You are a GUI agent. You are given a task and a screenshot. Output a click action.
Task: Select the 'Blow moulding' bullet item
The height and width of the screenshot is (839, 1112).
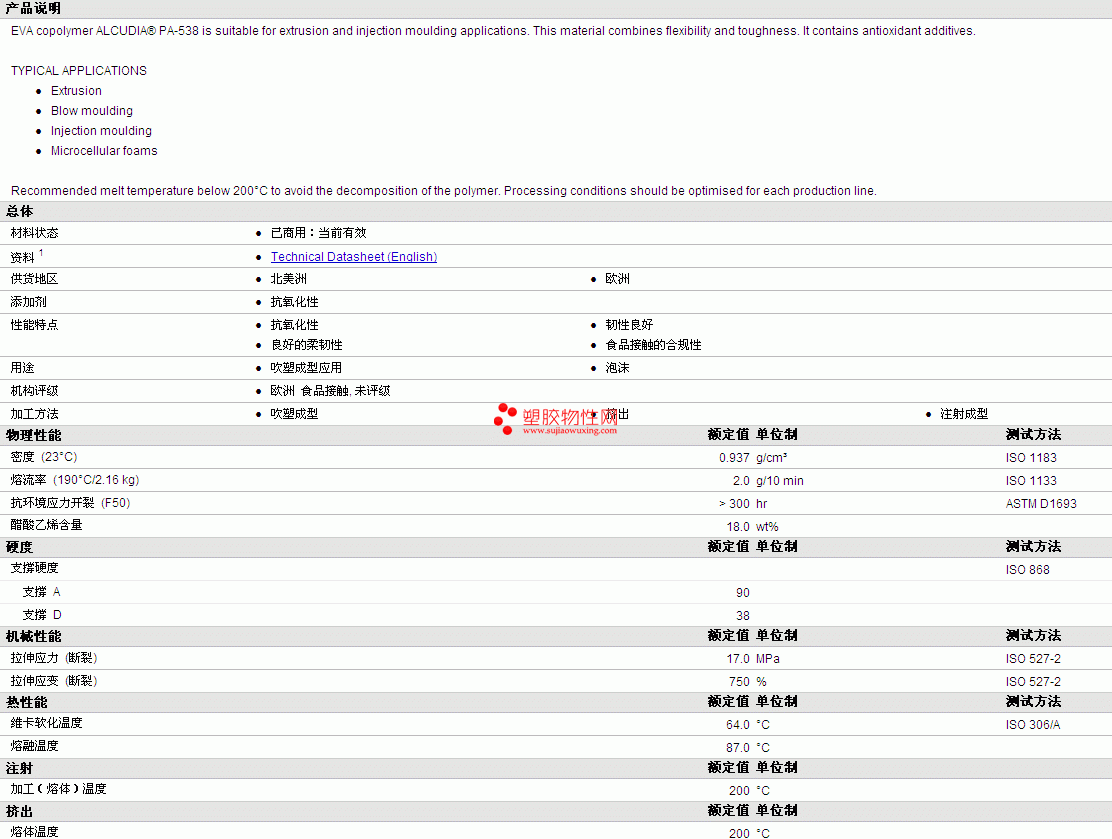91,111
